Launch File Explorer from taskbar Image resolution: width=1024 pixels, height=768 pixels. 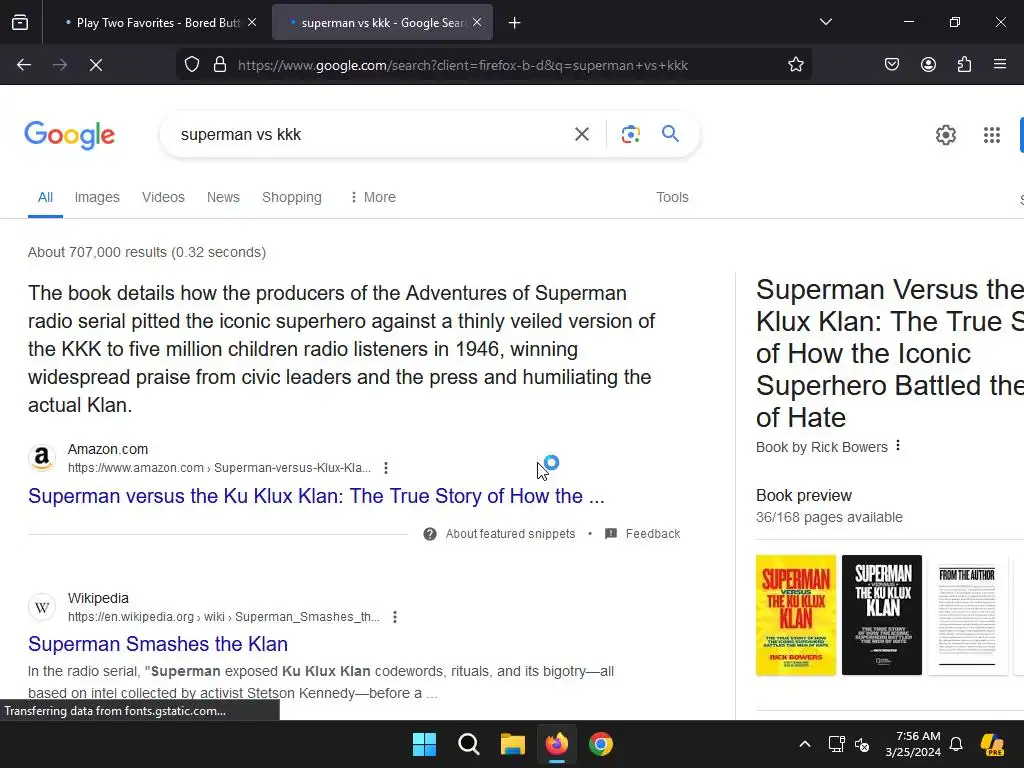513,744
